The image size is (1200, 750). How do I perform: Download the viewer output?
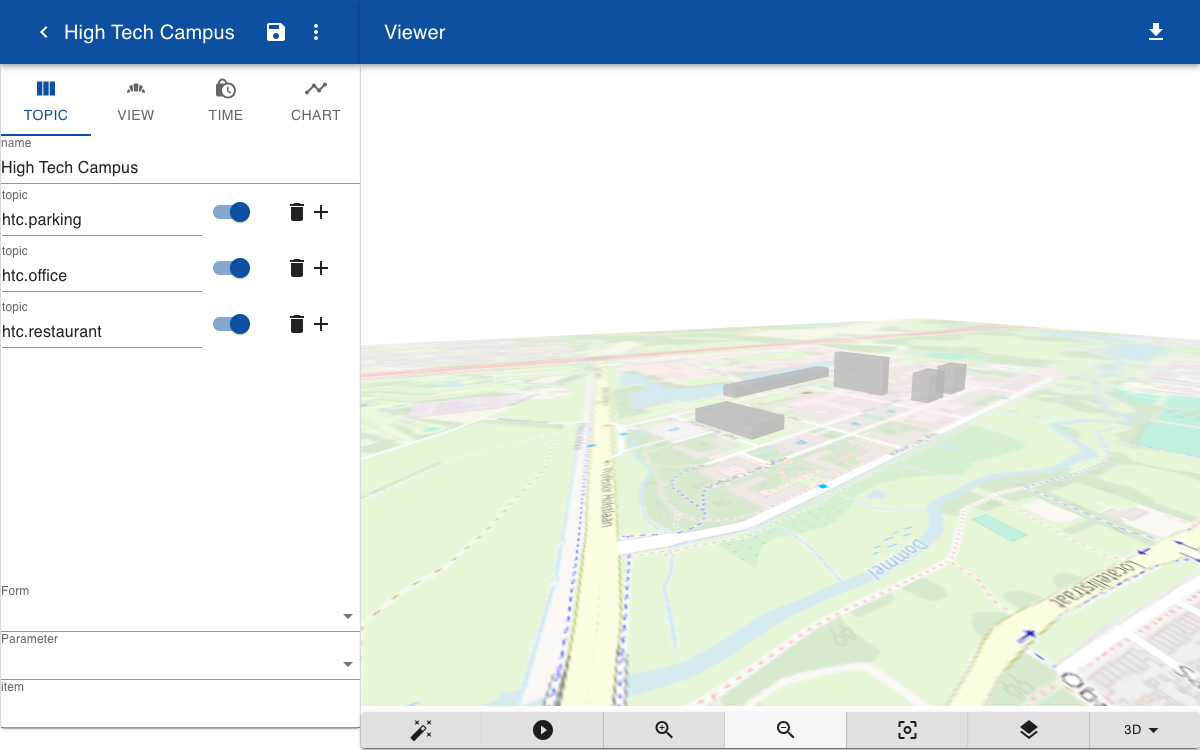[x=1156, y=32]
